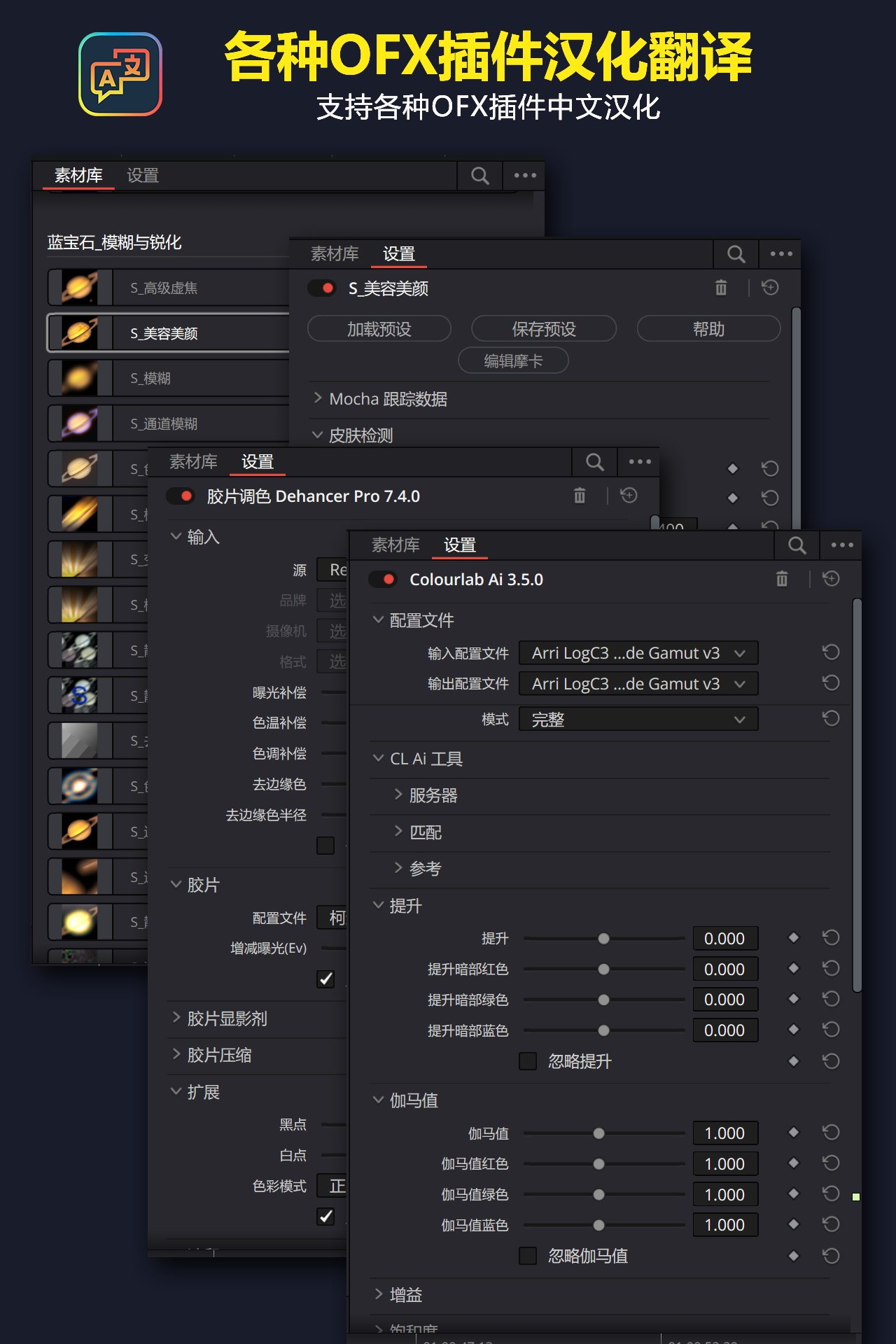Click the search icon in the S_美容美颜 panel
Image resolution: width=896 pixels, height=1344 pixels.
[x=736, y=254]
